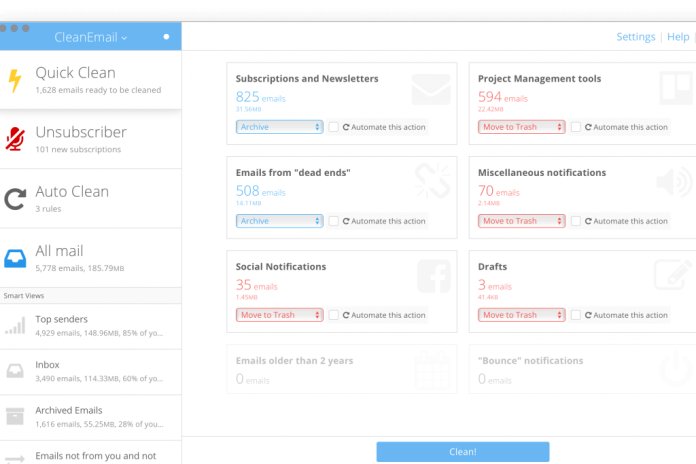
Task: Click the "Bounce" notifications card
Action: pos(582,369)
